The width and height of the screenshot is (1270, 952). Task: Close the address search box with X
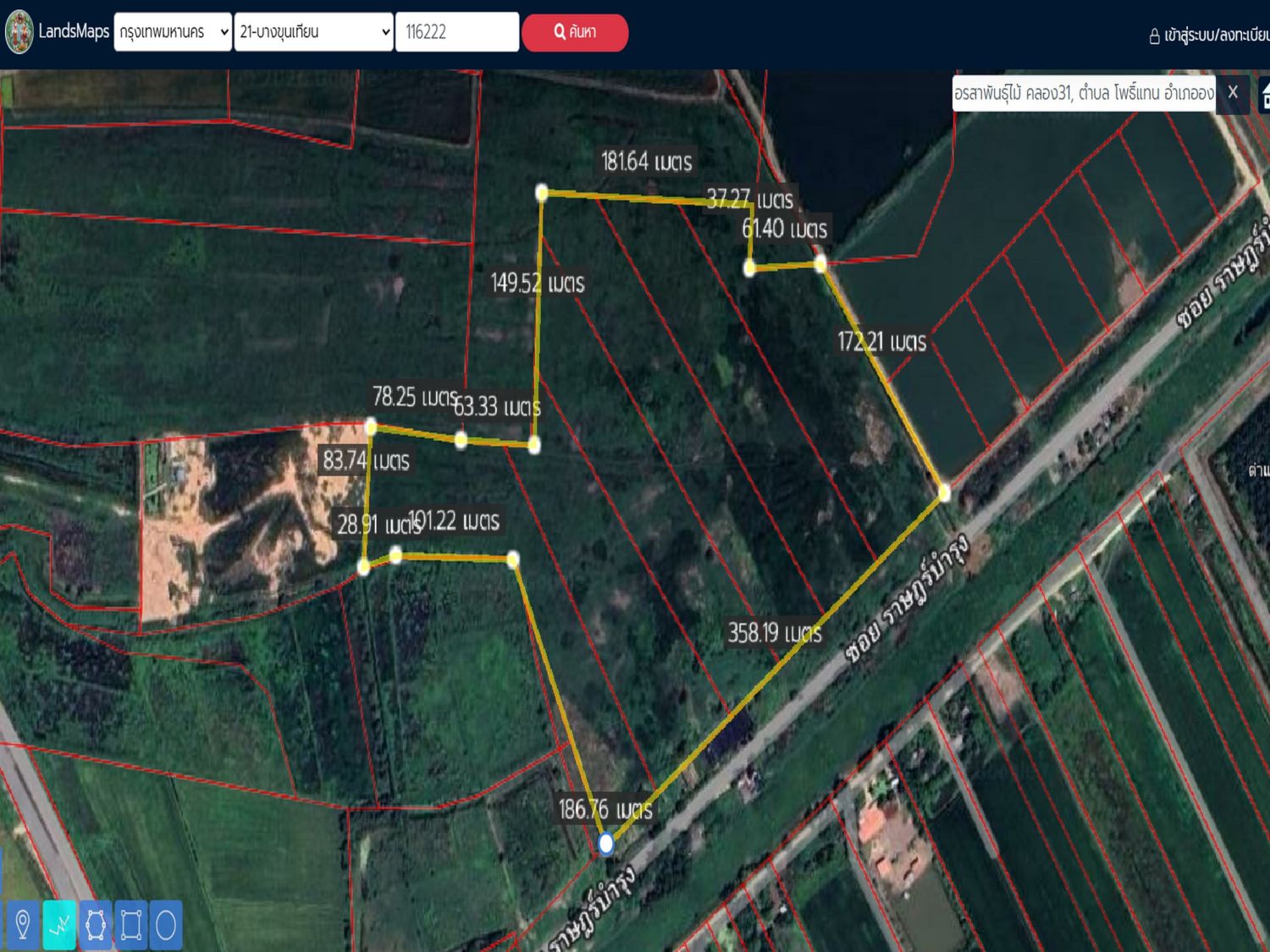pyautogui.click(x=1233, y=92)
